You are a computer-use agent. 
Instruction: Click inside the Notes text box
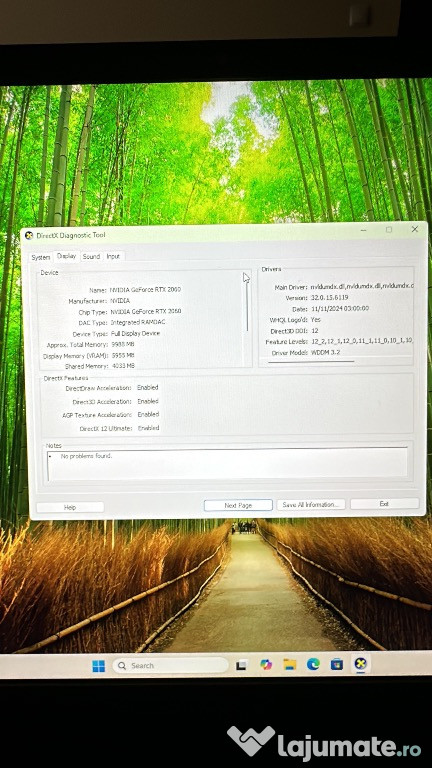227,464
